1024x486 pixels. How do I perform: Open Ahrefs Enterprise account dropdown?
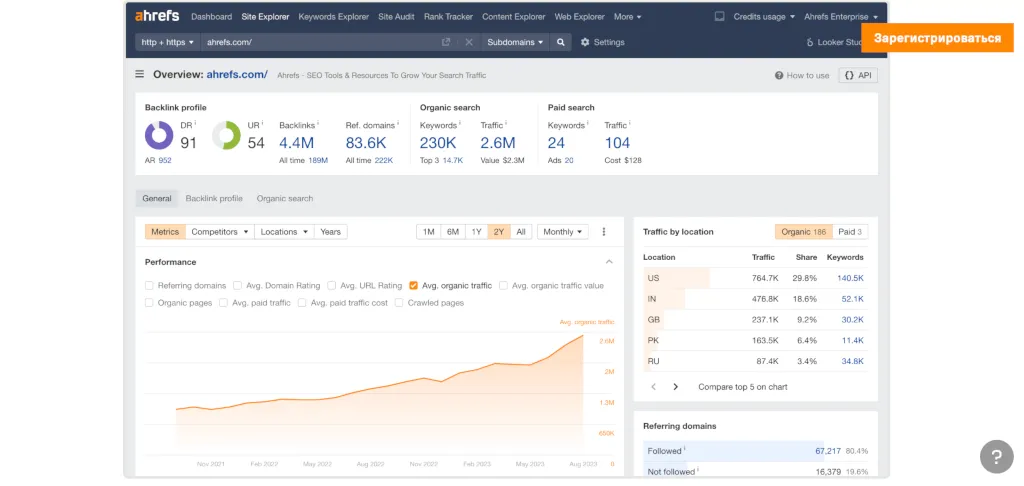[x=841, y=16]
